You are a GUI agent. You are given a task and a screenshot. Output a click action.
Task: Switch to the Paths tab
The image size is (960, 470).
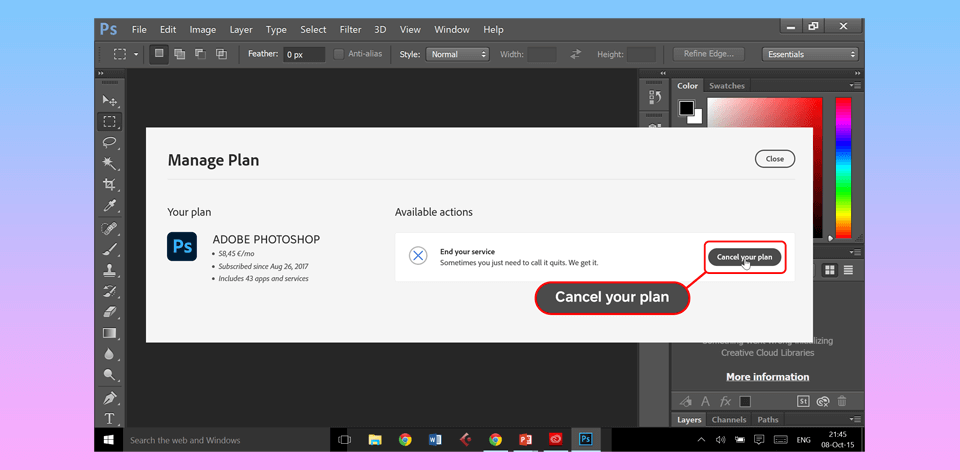[x=768, y=420]
